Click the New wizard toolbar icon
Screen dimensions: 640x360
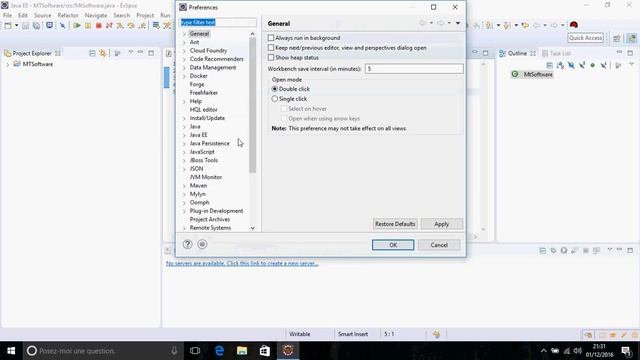tap(8, 26)
